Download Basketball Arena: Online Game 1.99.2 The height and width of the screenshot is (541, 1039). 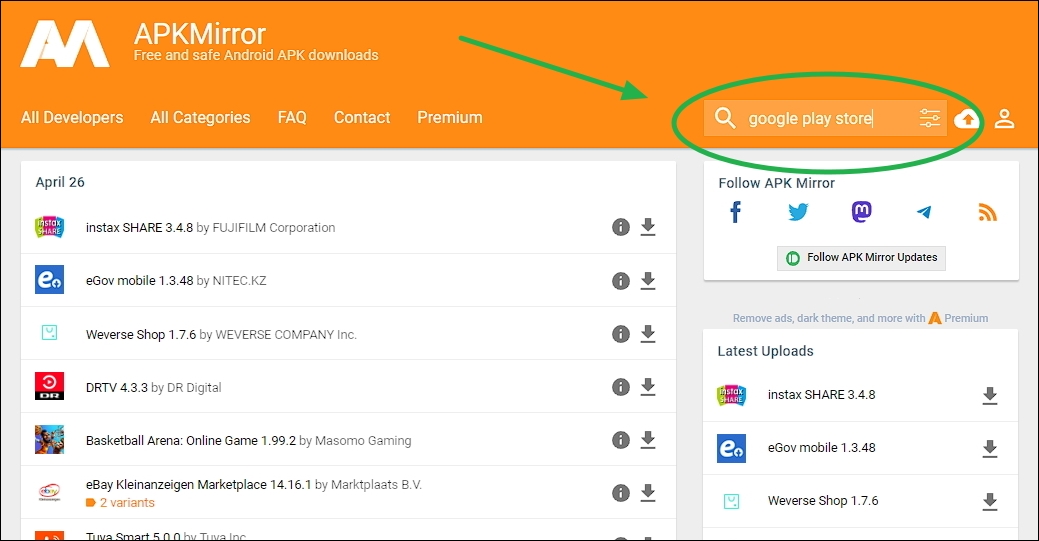coord(648,440)
